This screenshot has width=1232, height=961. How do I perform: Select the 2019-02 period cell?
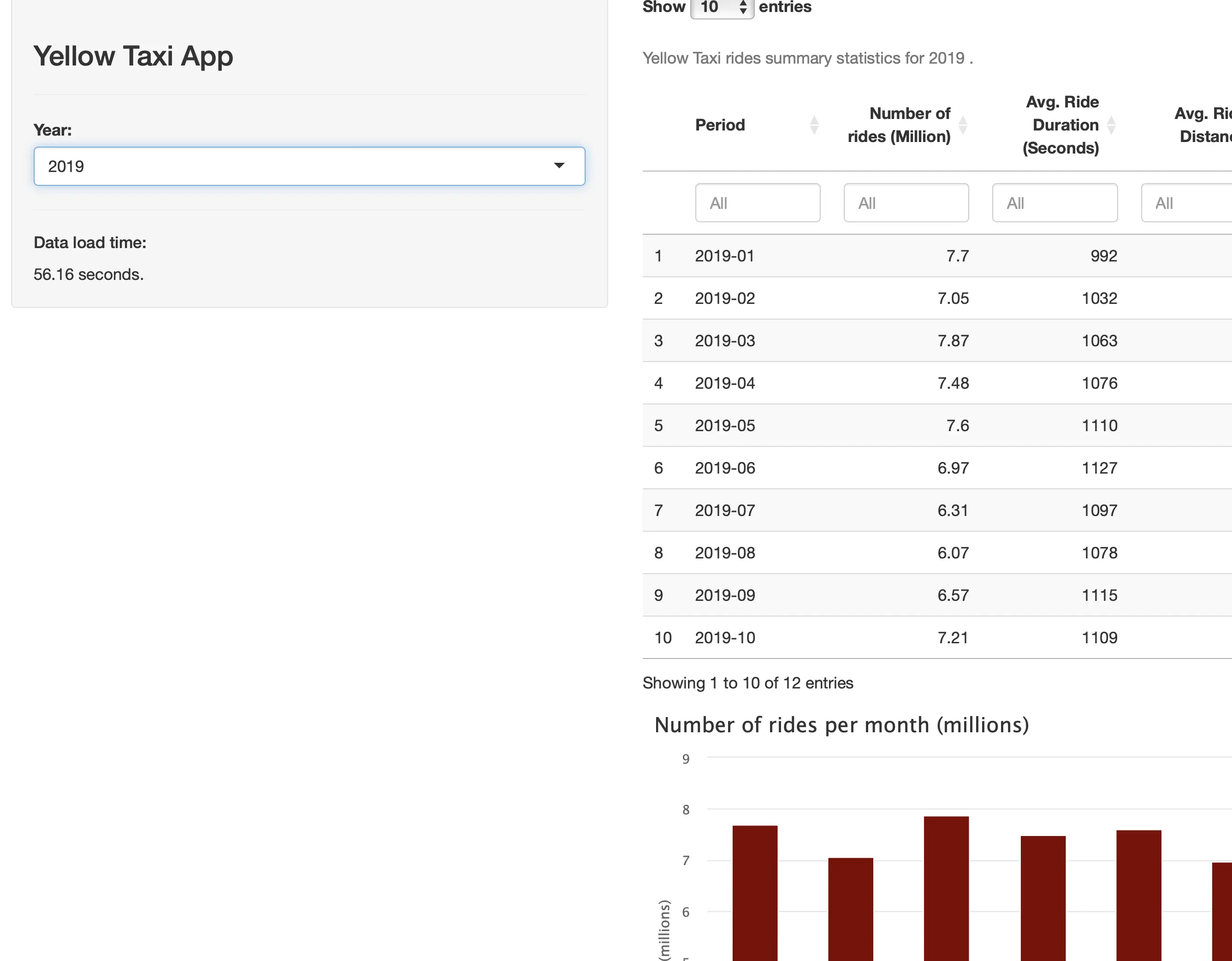click(x=725, y=298)
